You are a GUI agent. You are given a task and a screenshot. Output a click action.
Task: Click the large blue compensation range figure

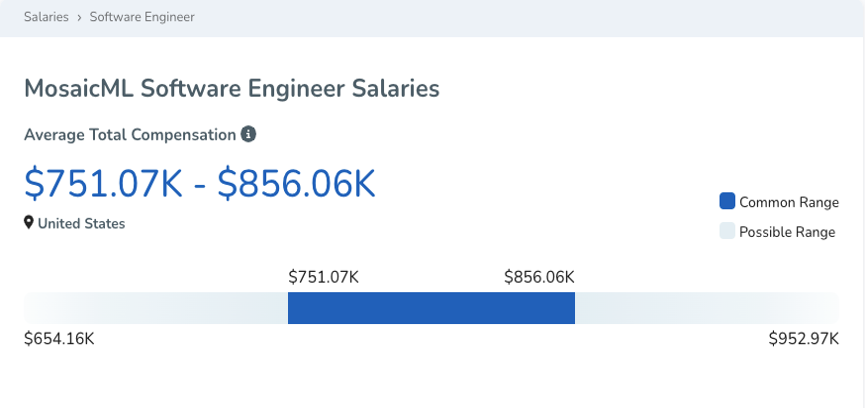coord(200,183)
